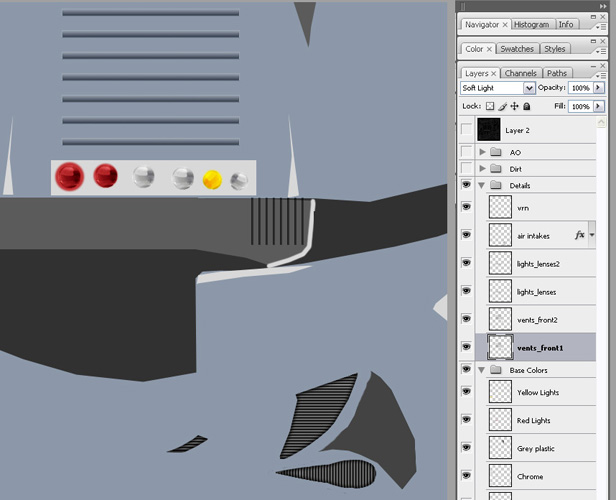Image resolution: width=616 pixels, height=500 pixels.
Task: Hide the Details group
Action: [x=466, y=186]
